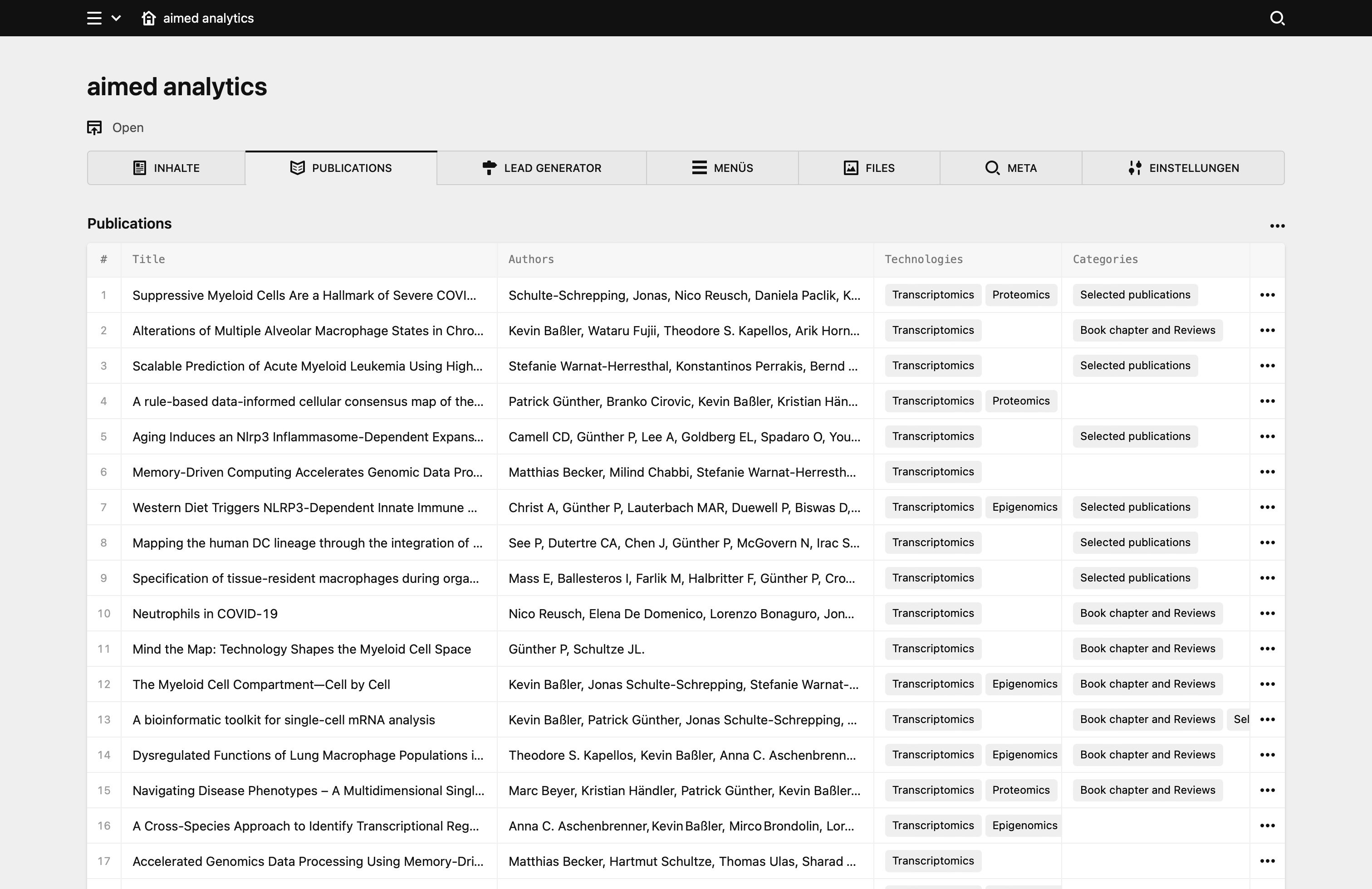Open options for A Cross-Species Approach row
This screenshot has height=889, width=1372.
(1267, 825)
